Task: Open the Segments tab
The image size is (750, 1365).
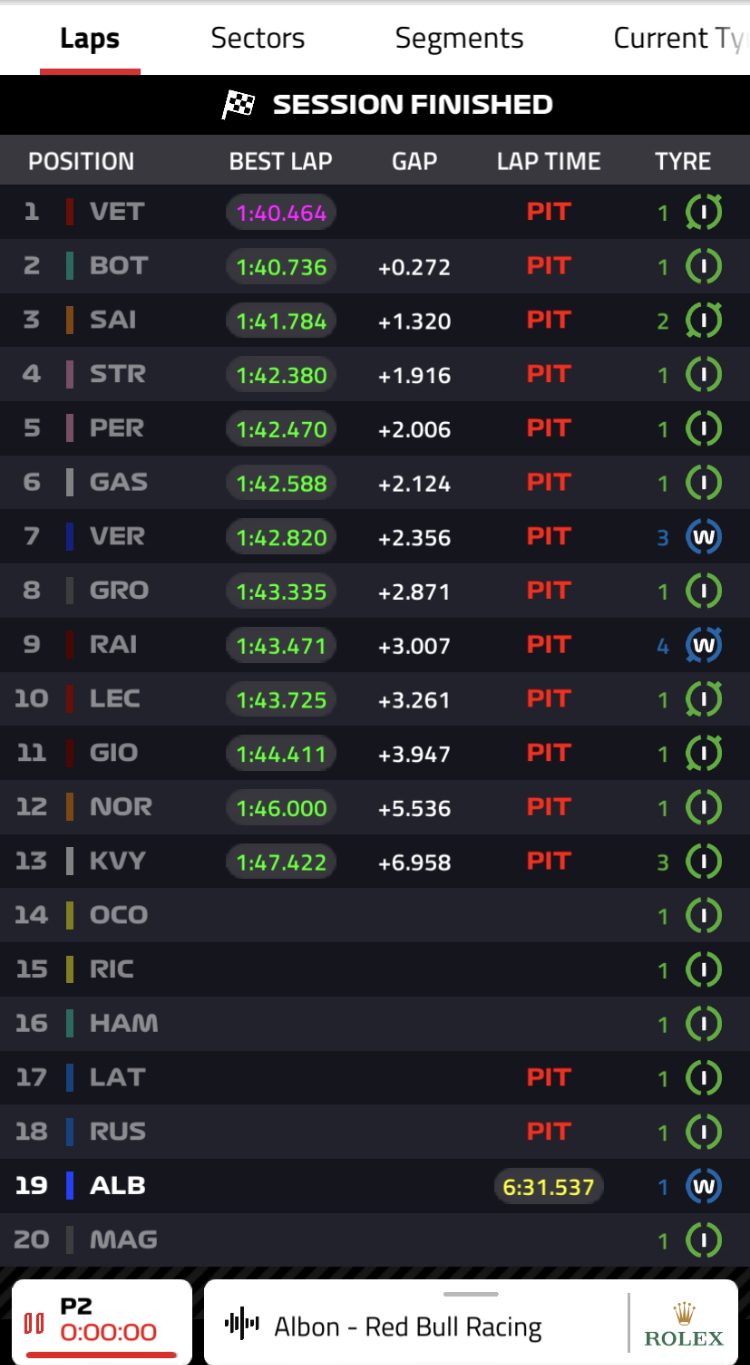Action: (x=459, y=38)
